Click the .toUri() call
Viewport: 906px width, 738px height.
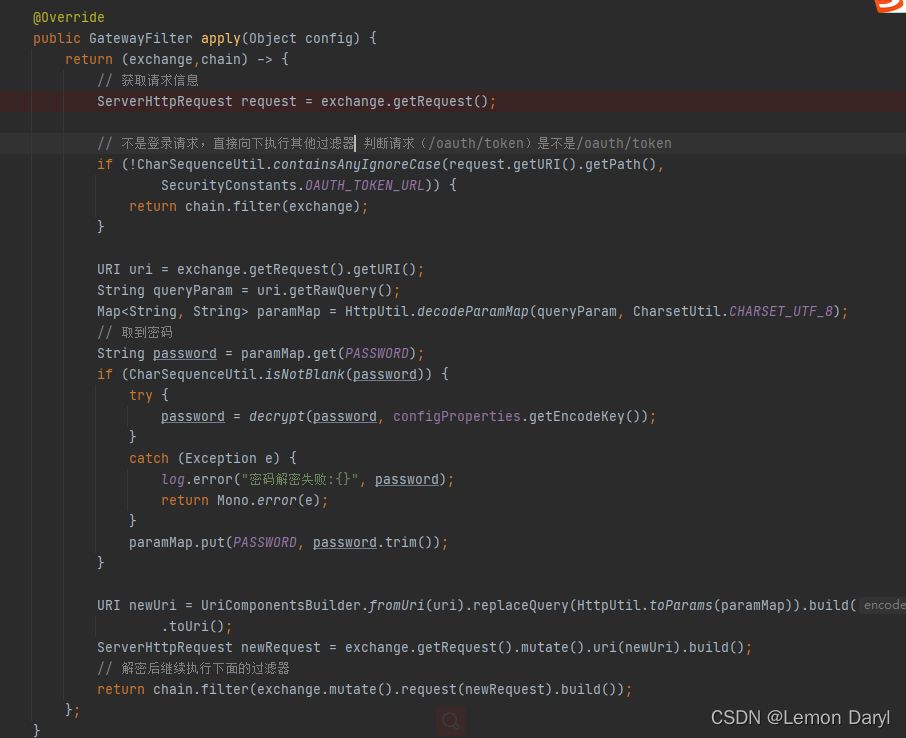(193, 626)
